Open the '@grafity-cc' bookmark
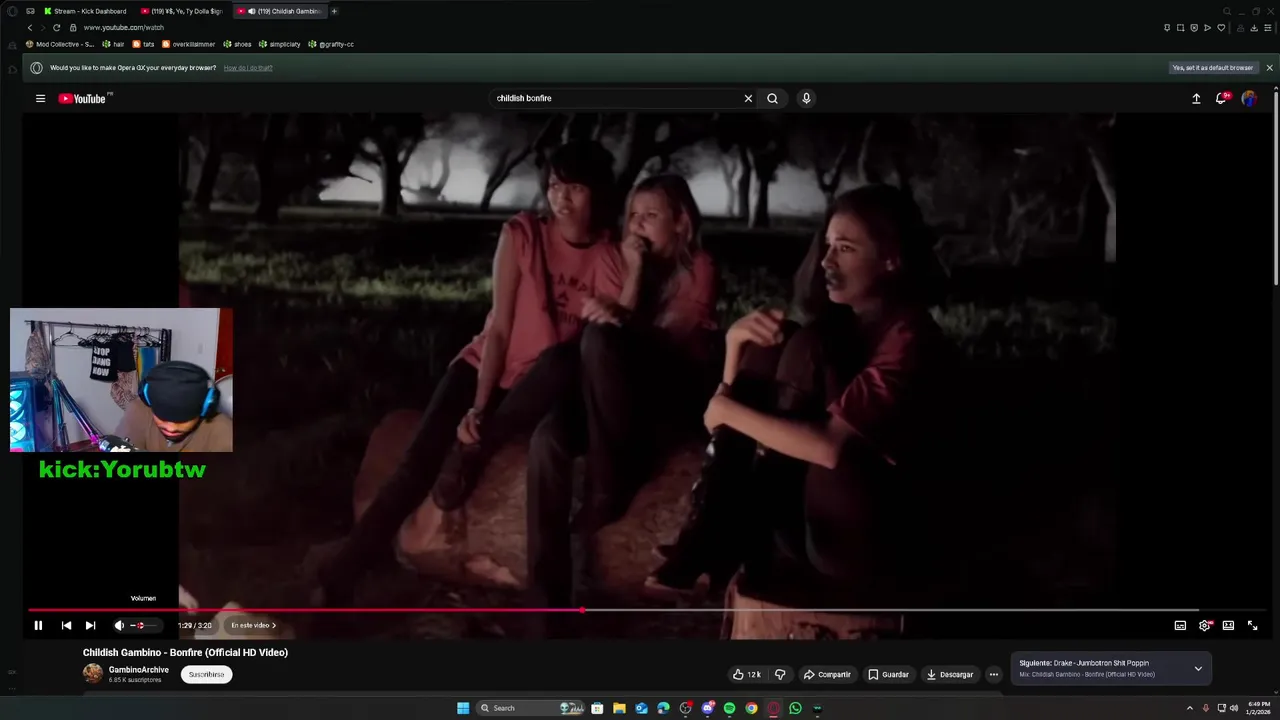This screenshot has width=1280, height=720. click(x=331, y=44)
